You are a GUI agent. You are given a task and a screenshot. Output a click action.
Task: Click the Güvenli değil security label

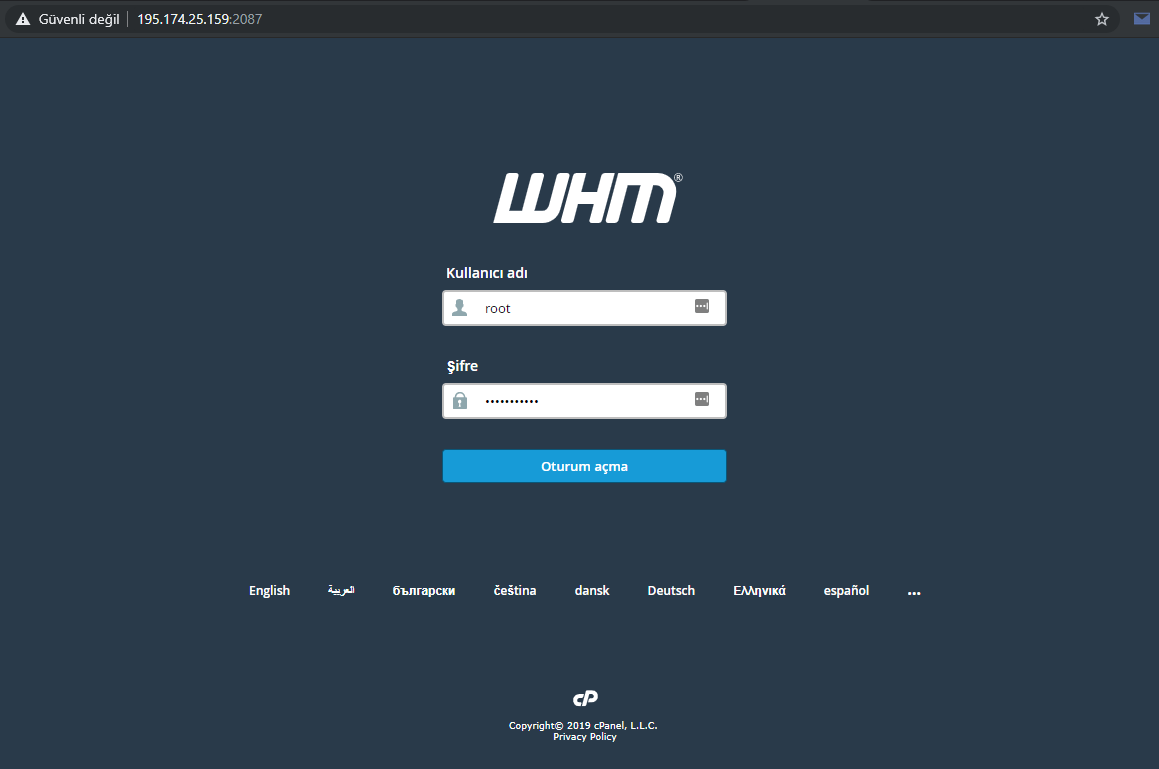click(79, 19)
